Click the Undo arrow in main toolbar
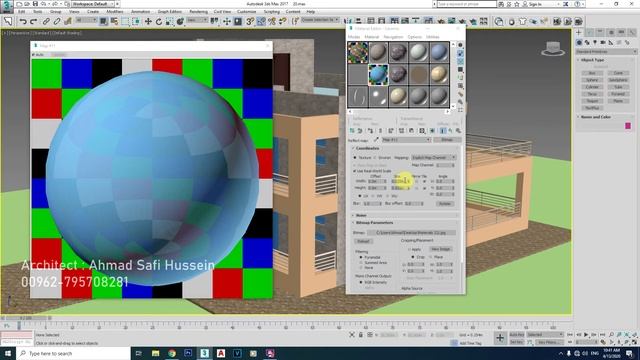 [23, 21]
